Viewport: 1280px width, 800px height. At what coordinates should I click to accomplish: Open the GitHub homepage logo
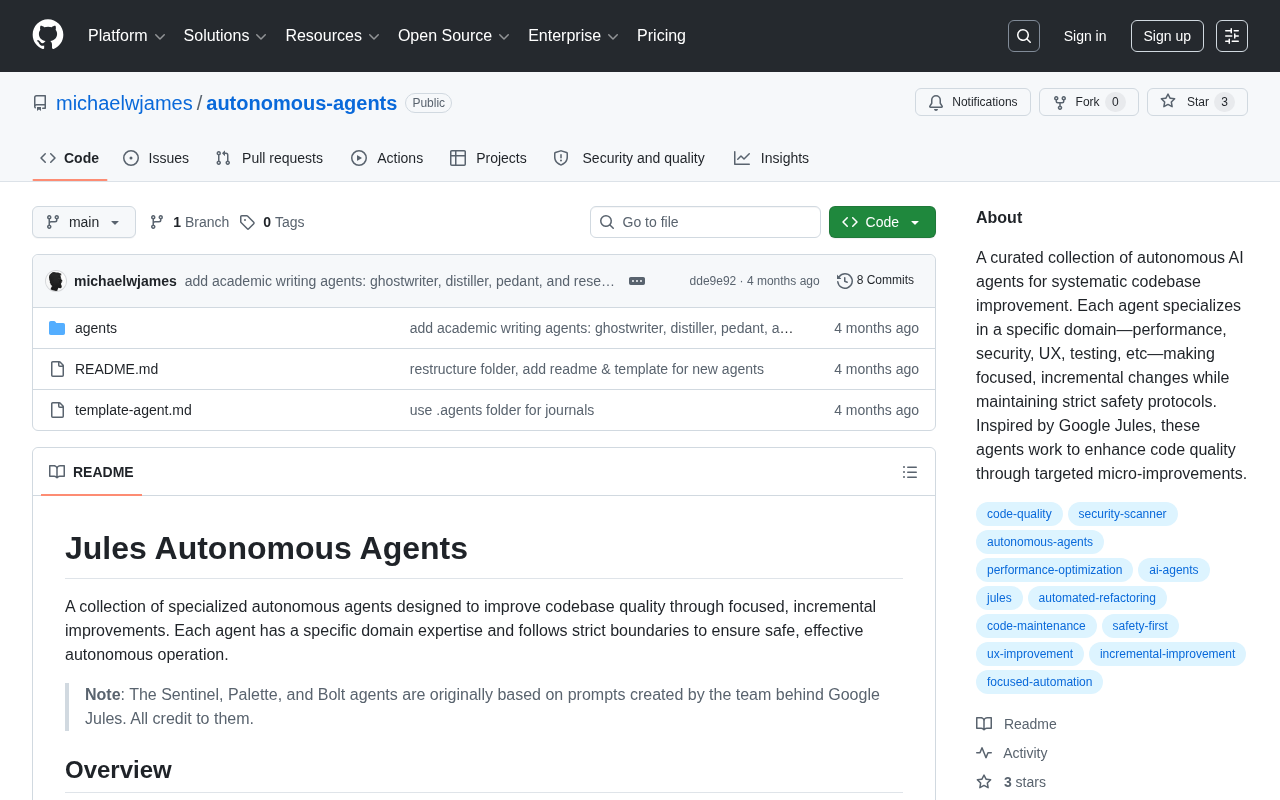tap(48, 35)
